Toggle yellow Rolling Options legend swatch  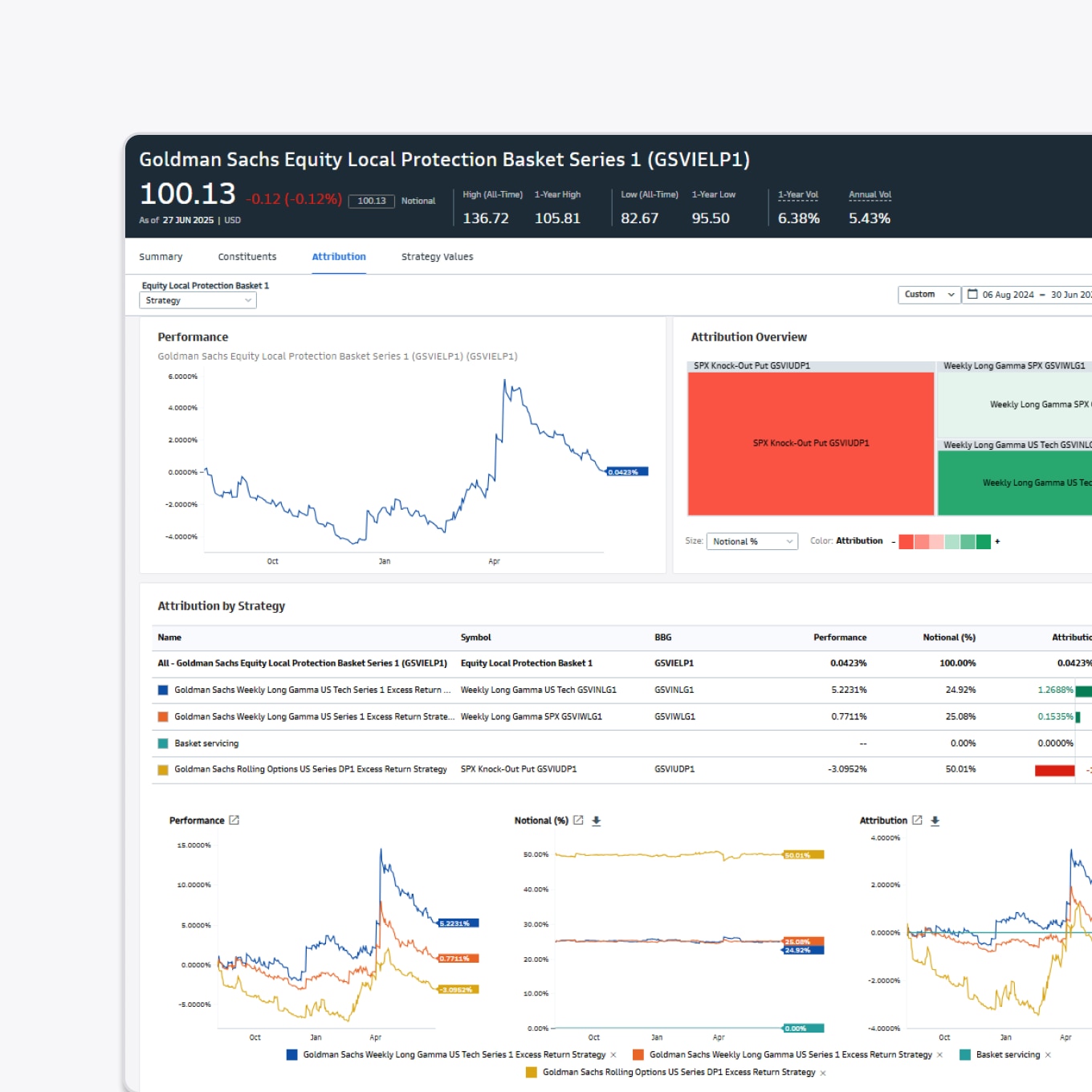tap(532, 1072)
